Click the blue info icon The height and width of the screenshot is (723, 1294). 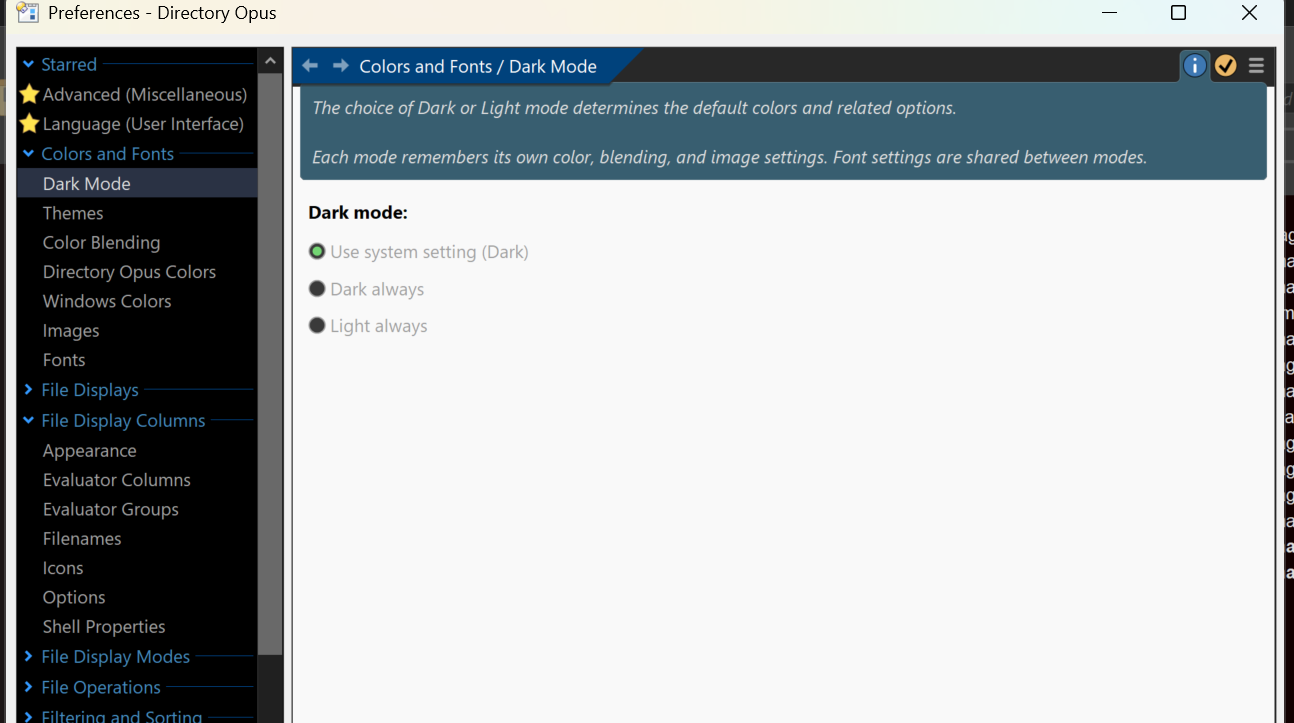pyautogui.click(x=1194, y=66)
